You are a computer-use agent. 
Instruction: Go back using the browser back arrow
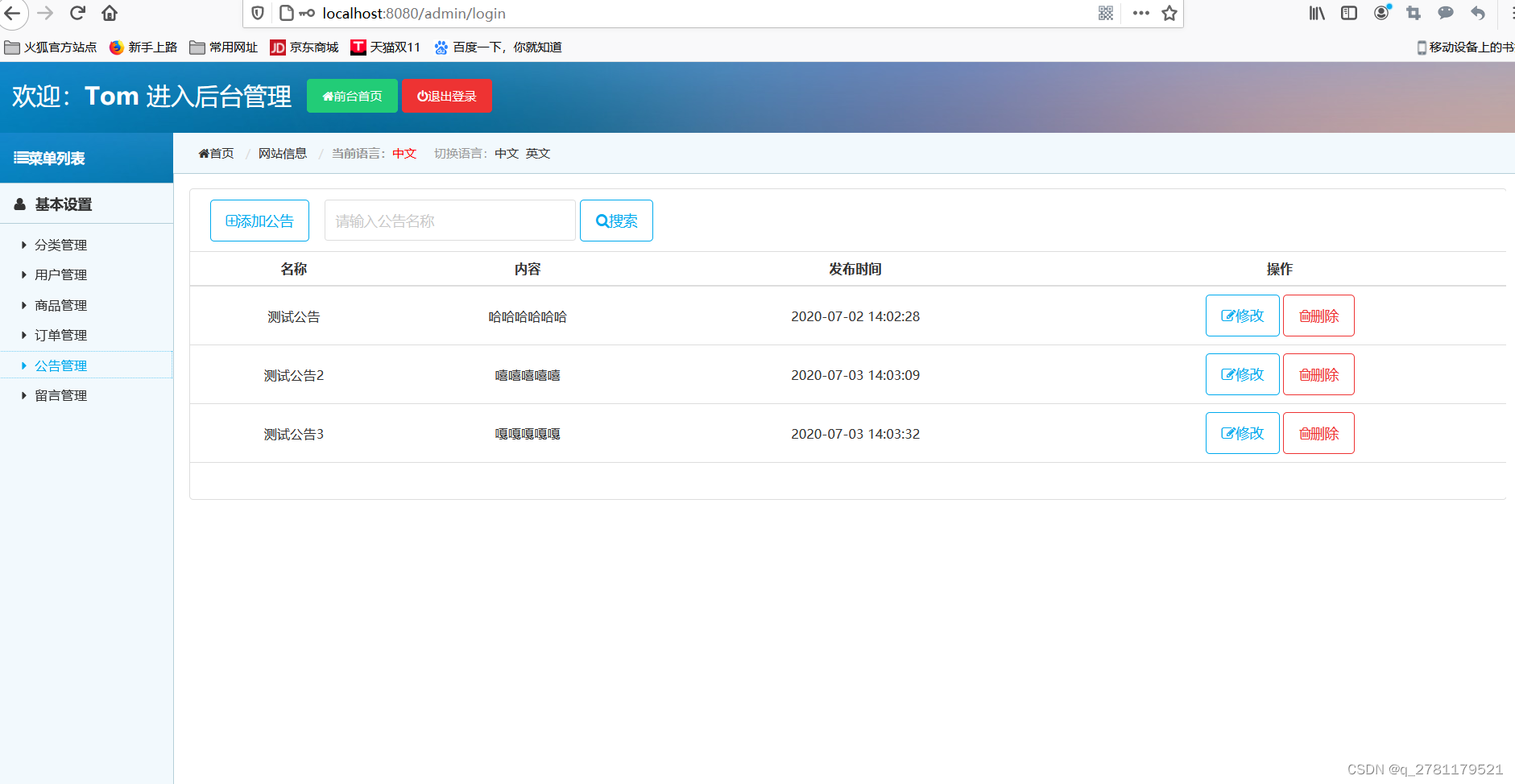coord(12,13)
